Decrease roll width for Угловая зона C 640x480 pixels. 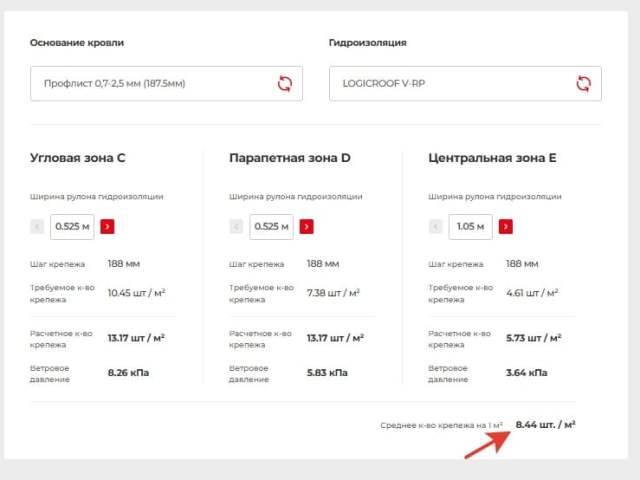point(37,227)
